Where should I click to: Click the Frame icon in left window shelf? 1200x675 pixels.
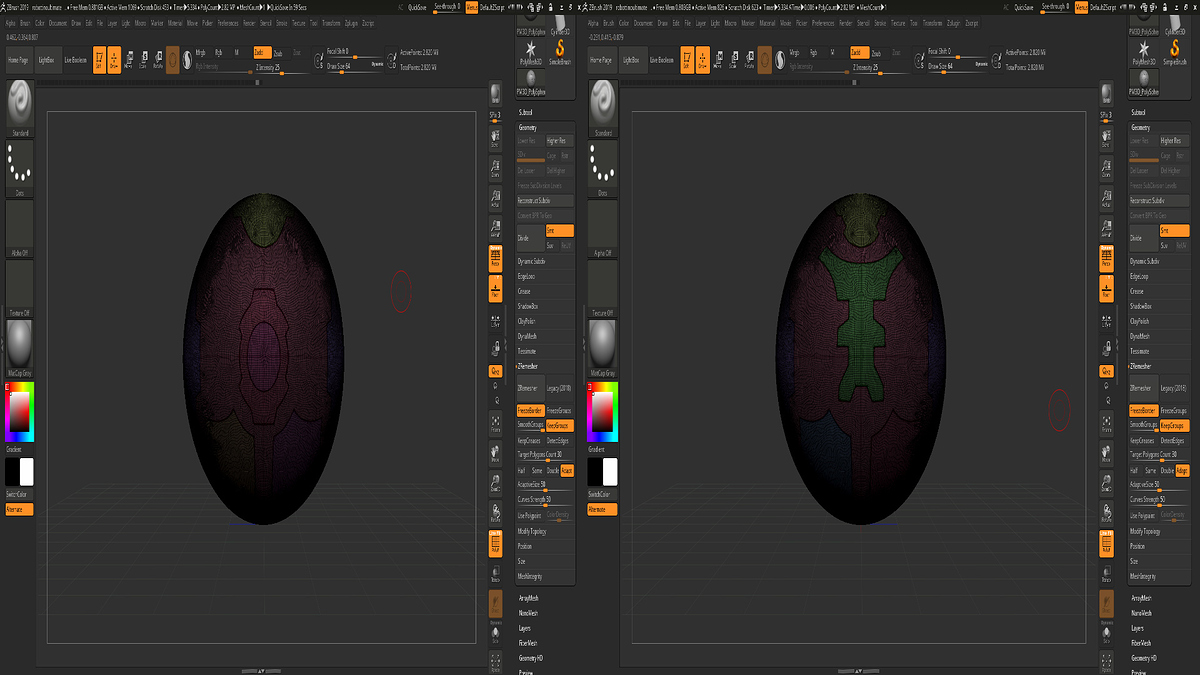pos(495,424)
